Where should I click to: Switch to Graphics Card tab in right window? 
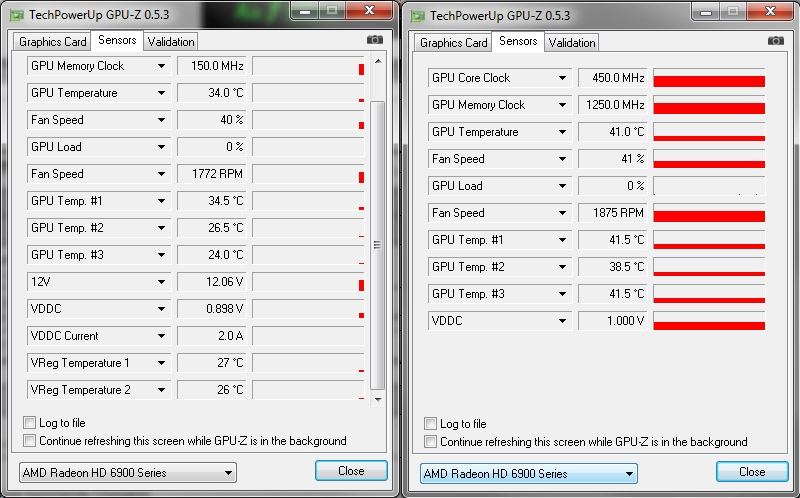tap(453, 43)
